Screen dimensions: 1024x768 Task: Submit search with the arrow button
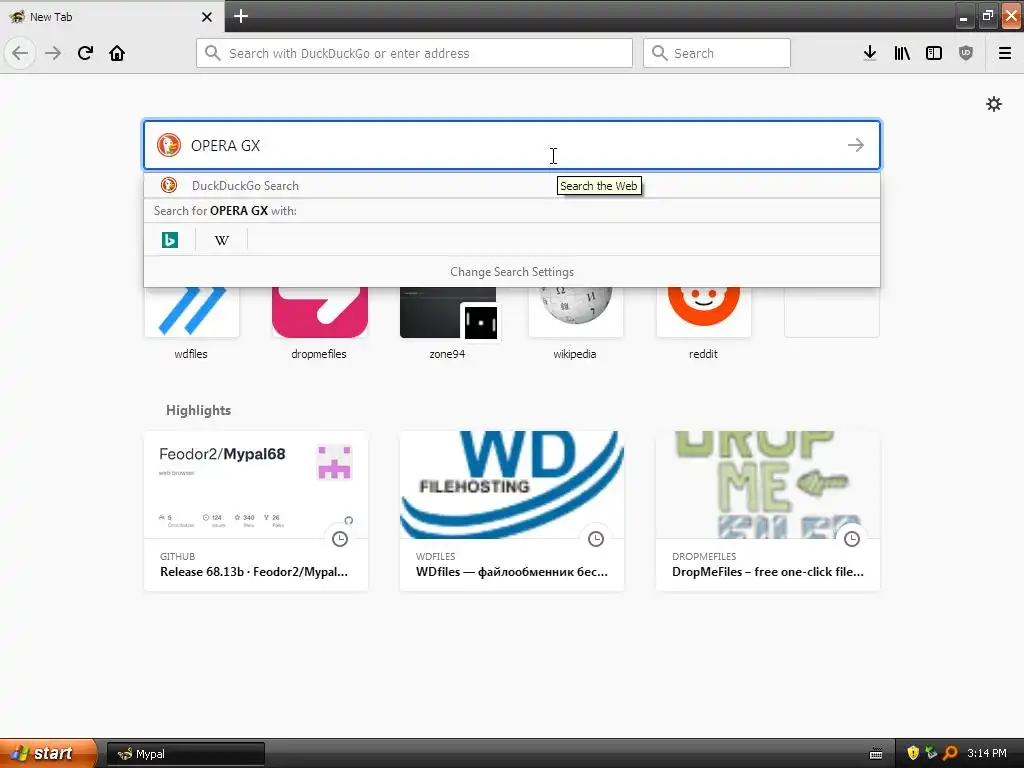click(856, 145)
